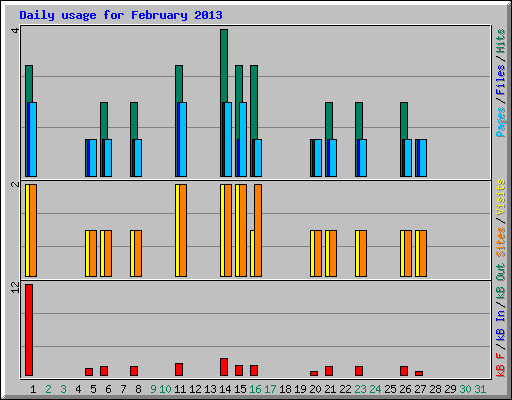Screen dimensions: 512x400
Task: Select day label 15 on the x-axis
Action: [x=240, y=389]
